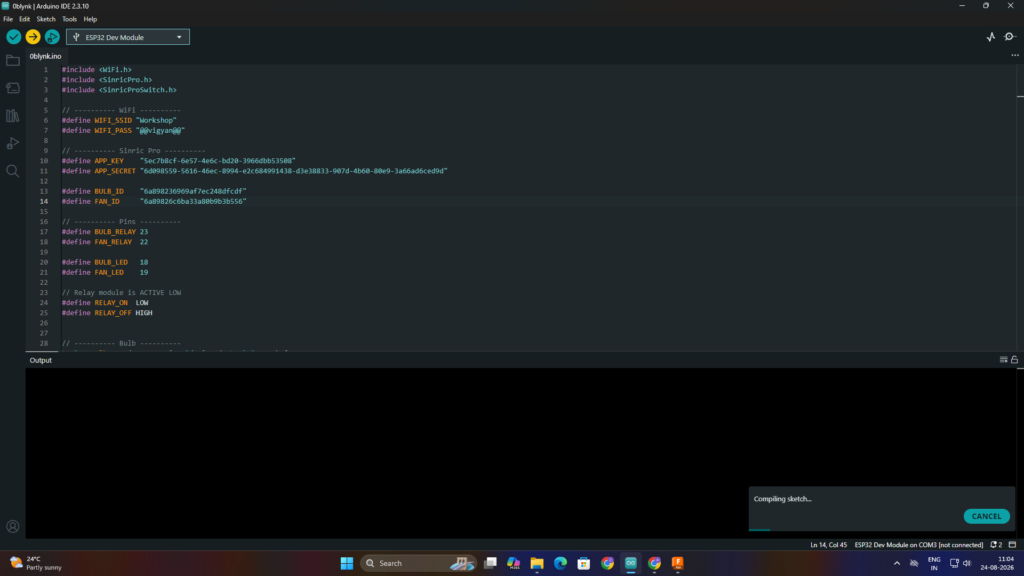The width and height of the screenshot is (1024, 576).
Task: Show hidden system tray icons
Action: coord(897,563)
